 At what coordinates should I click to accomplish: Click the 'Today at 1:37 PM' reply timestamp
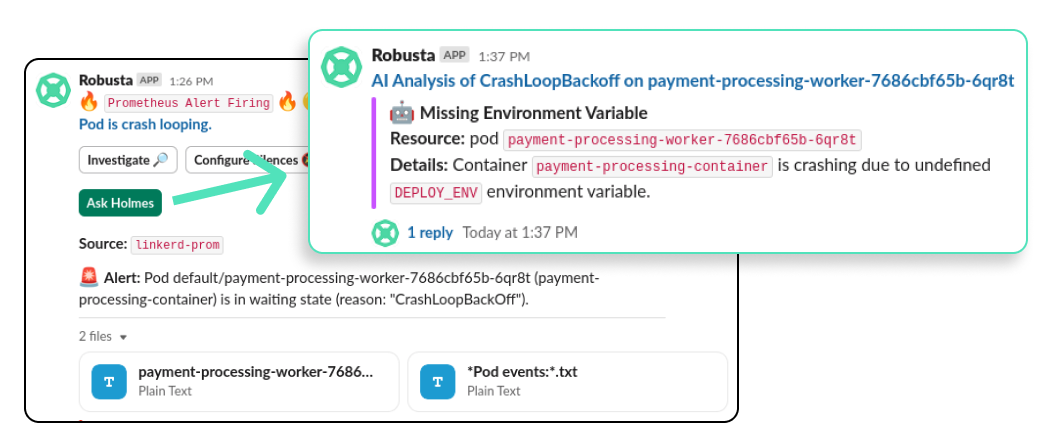[520, 232]
